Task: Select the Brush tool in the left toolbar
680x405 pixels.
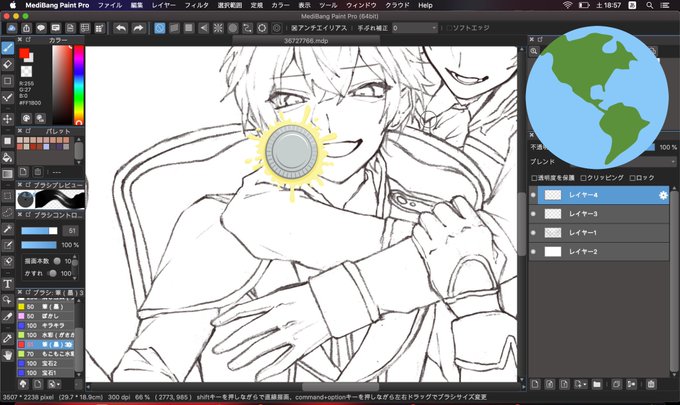Action: pos(7,48)
